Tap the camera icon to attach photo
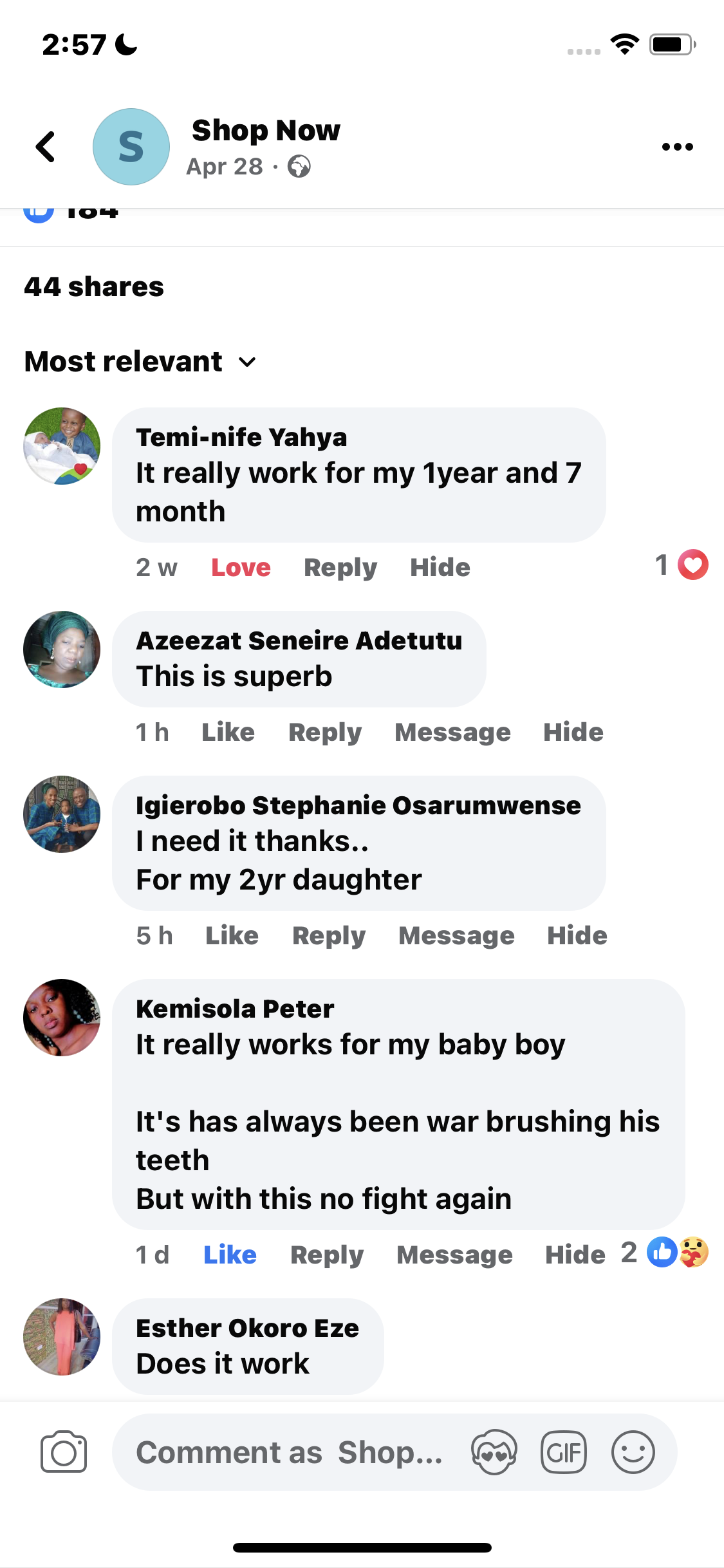 63,1452
